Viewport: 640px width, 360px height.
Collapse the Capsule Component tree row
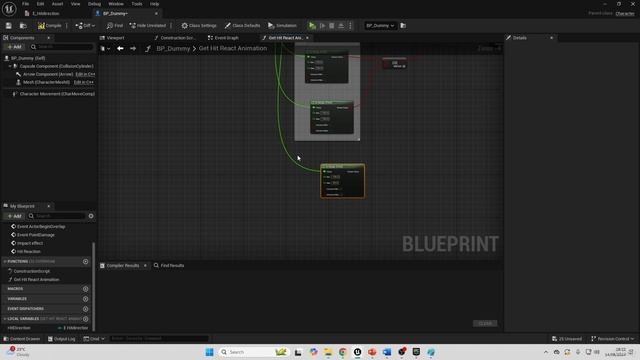point(10,66)
